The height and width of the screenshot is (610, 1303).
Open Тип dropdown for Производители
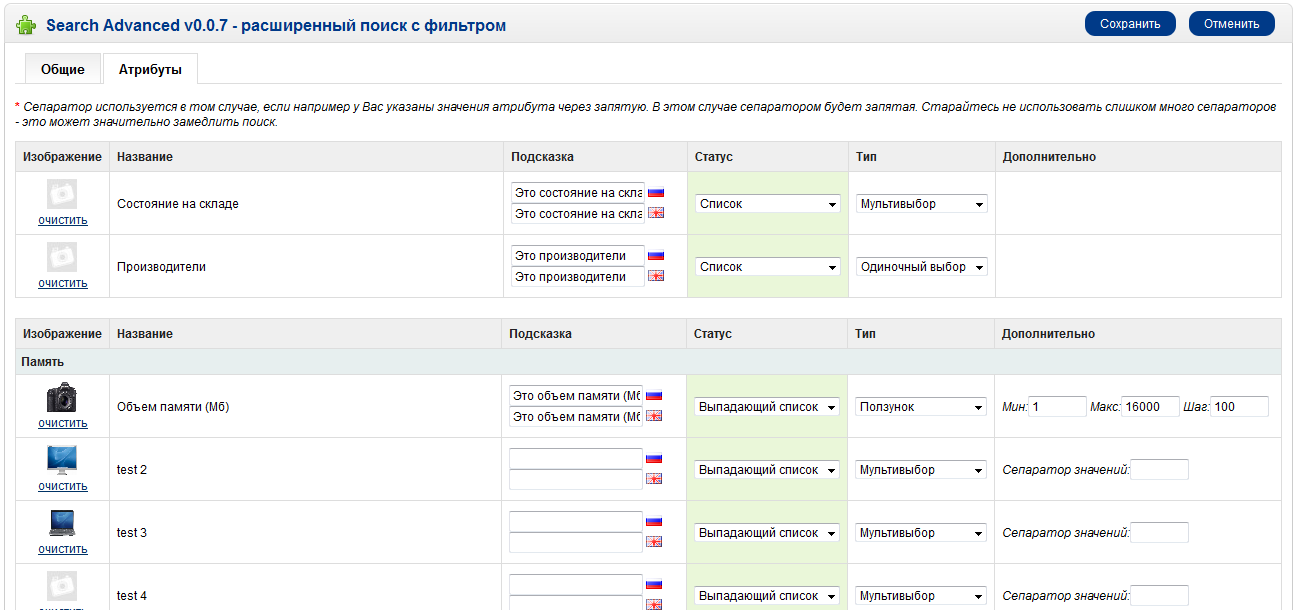921,267
